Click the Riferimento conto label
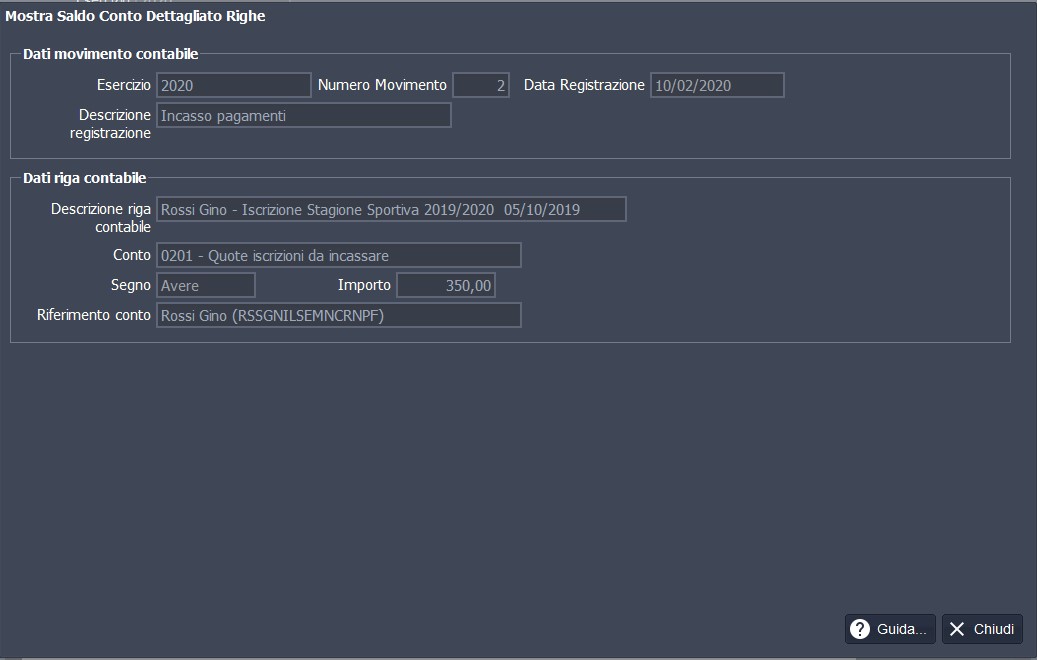This screenshot has height=660, width=1037. (x=93, y=316)
